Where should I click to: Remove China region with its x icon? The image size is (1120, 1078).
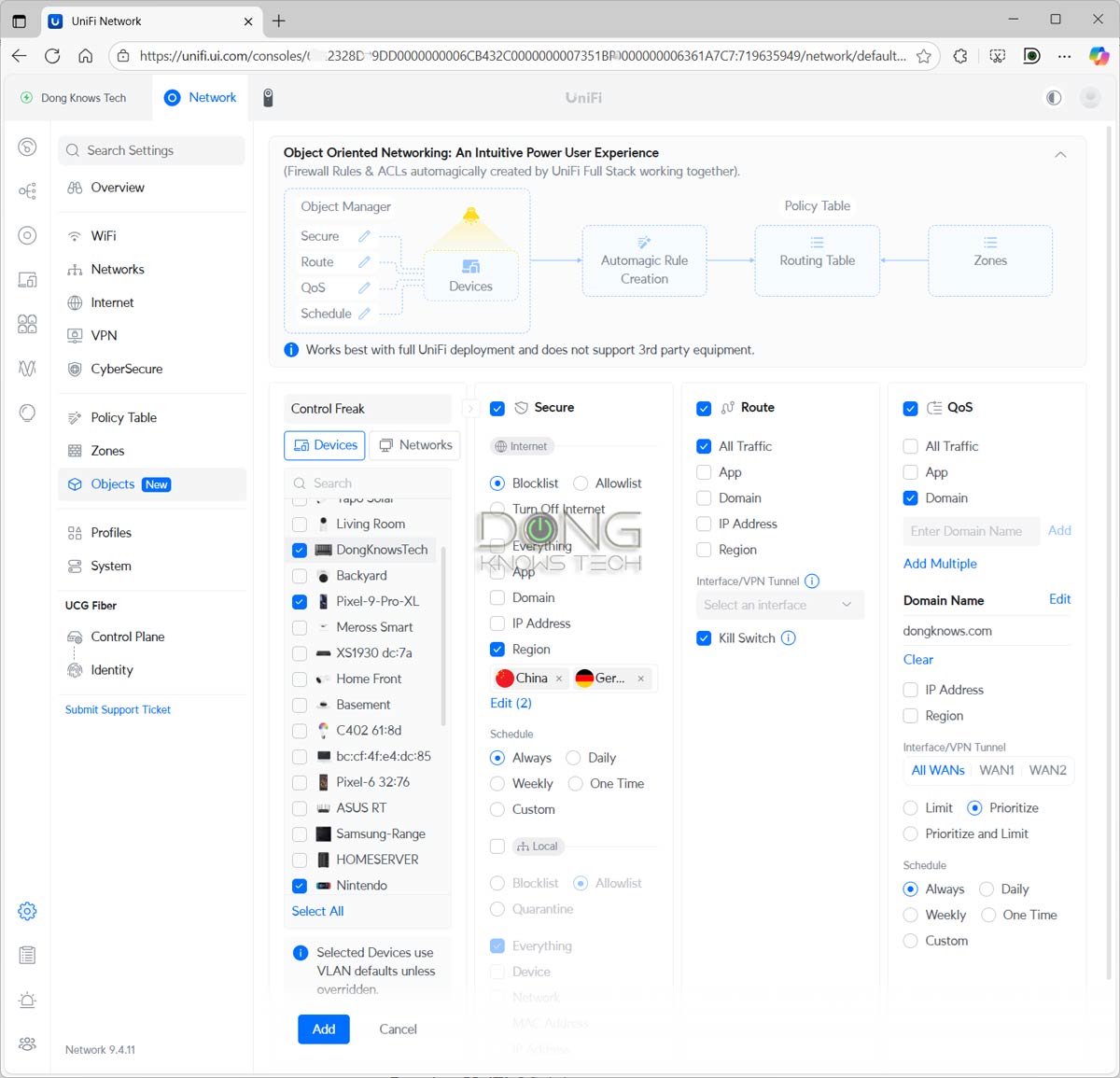click(x=559, y=679)
